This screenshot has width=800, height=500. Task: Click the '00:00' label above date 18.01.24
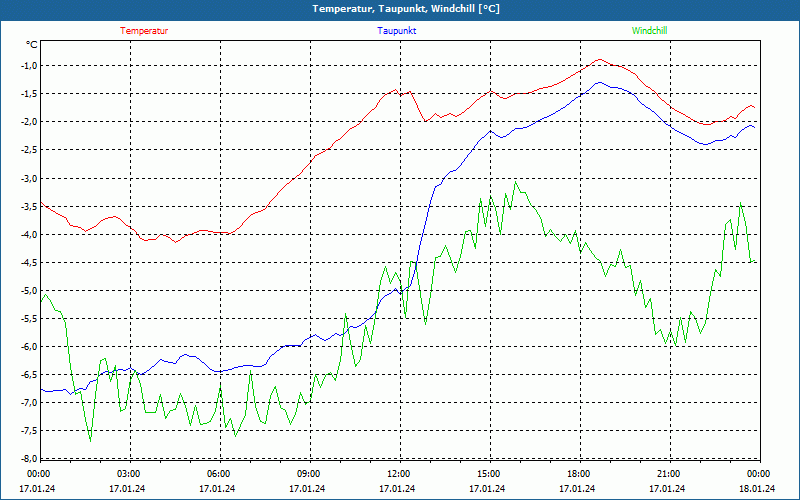[758, 474]
